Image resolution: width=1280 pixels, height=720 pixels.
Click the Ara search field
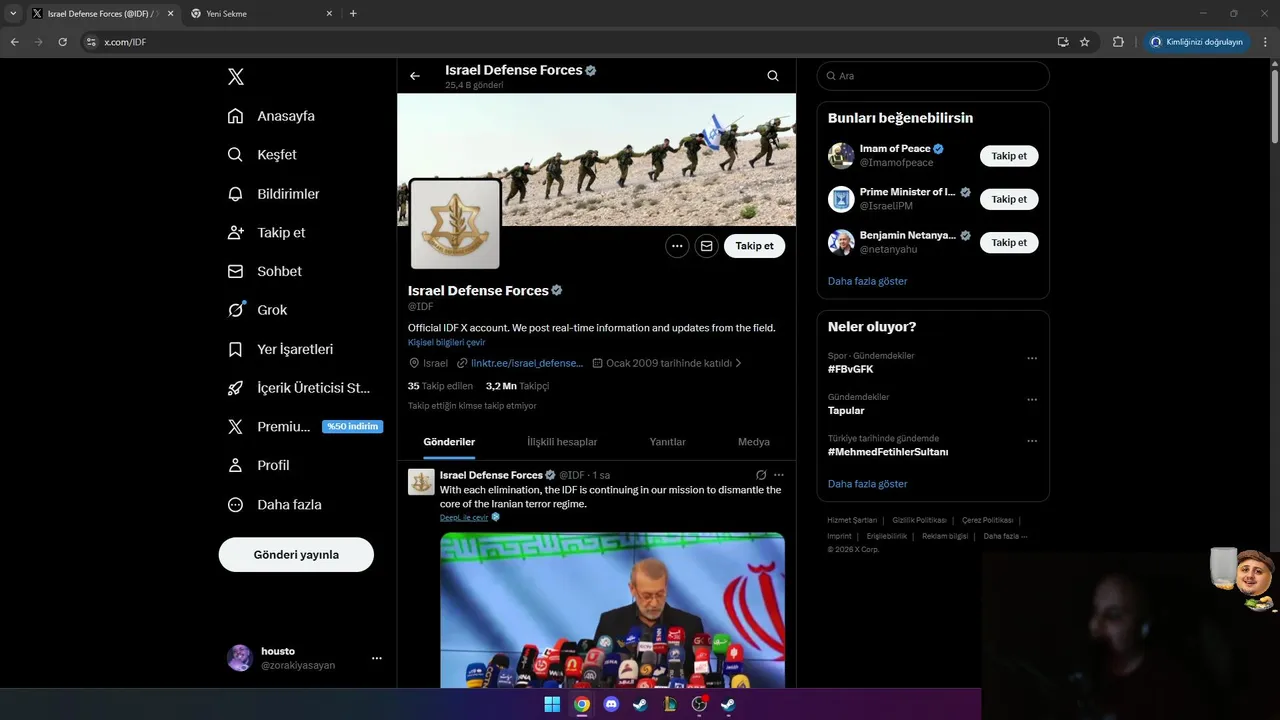933,76
